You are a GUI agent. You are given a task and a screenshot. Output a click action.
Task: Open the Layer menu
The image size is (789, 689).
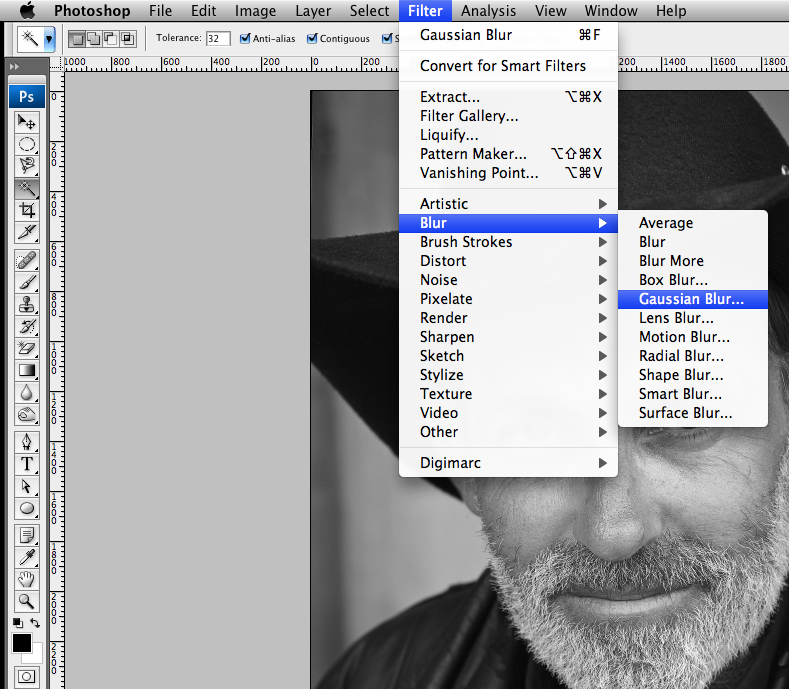[x=313, y=11]
